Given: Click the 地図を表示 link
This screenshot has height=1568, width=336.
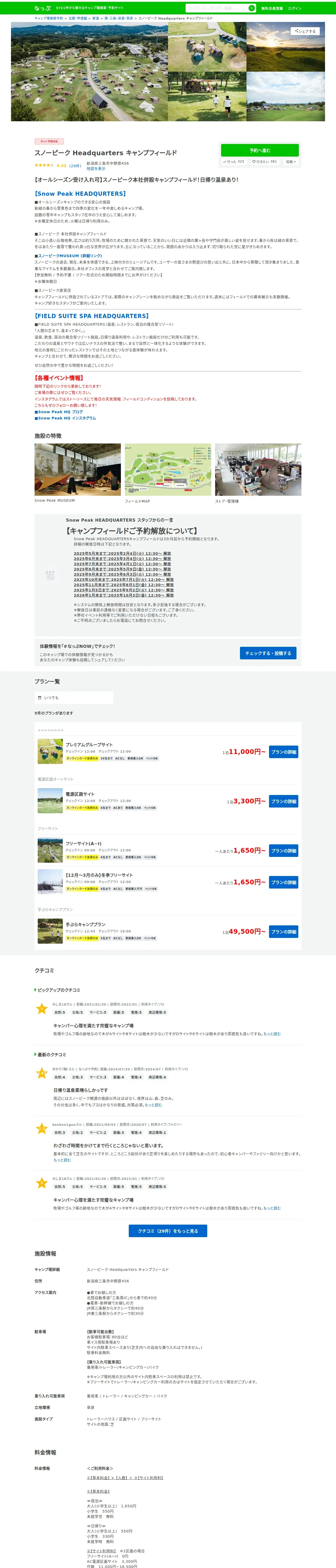Looking at the screenshot, I should coord(96,169).
